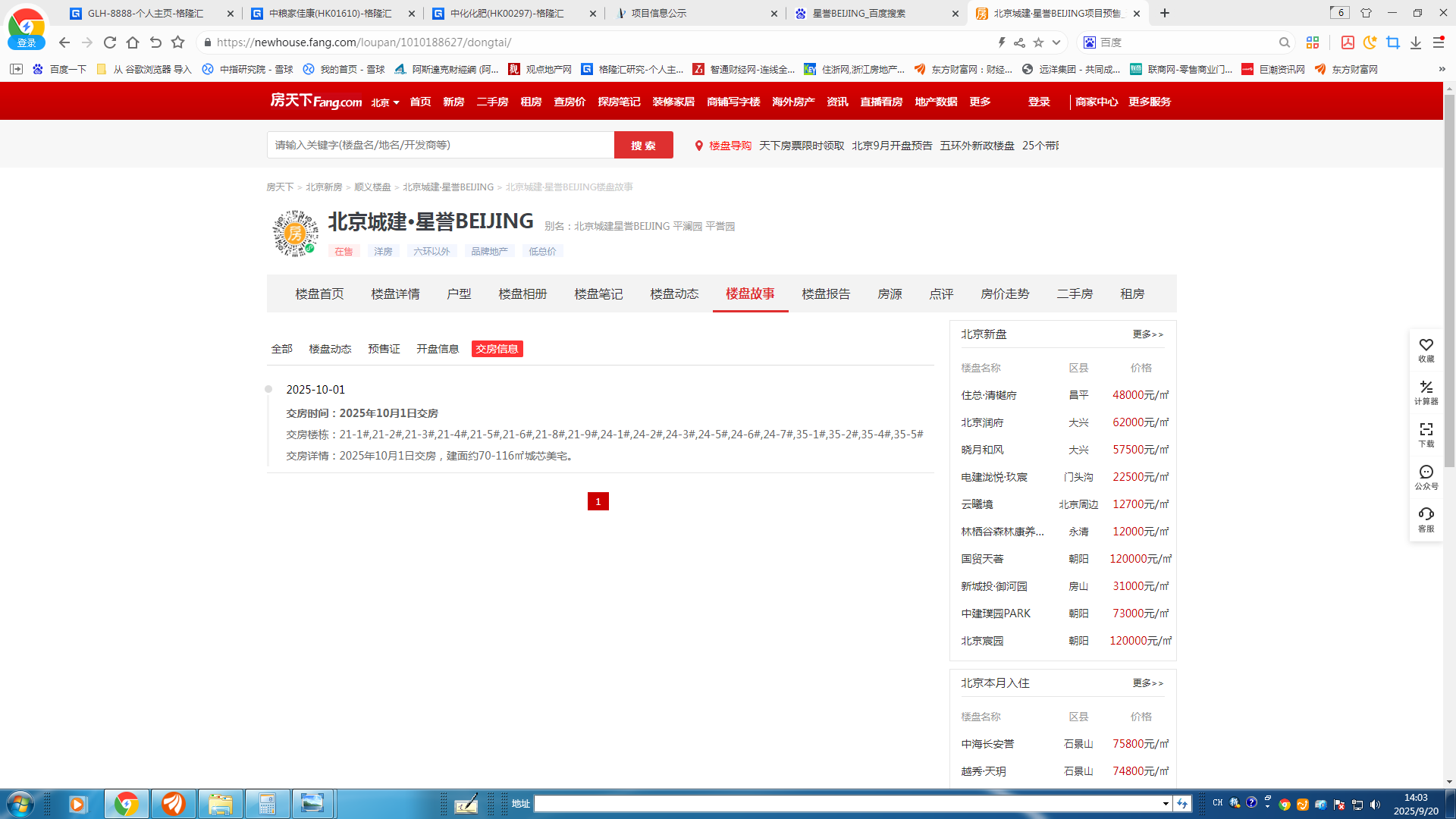Switch to the 户型 tab
The image size is (1456, 819).
point(459,293)
